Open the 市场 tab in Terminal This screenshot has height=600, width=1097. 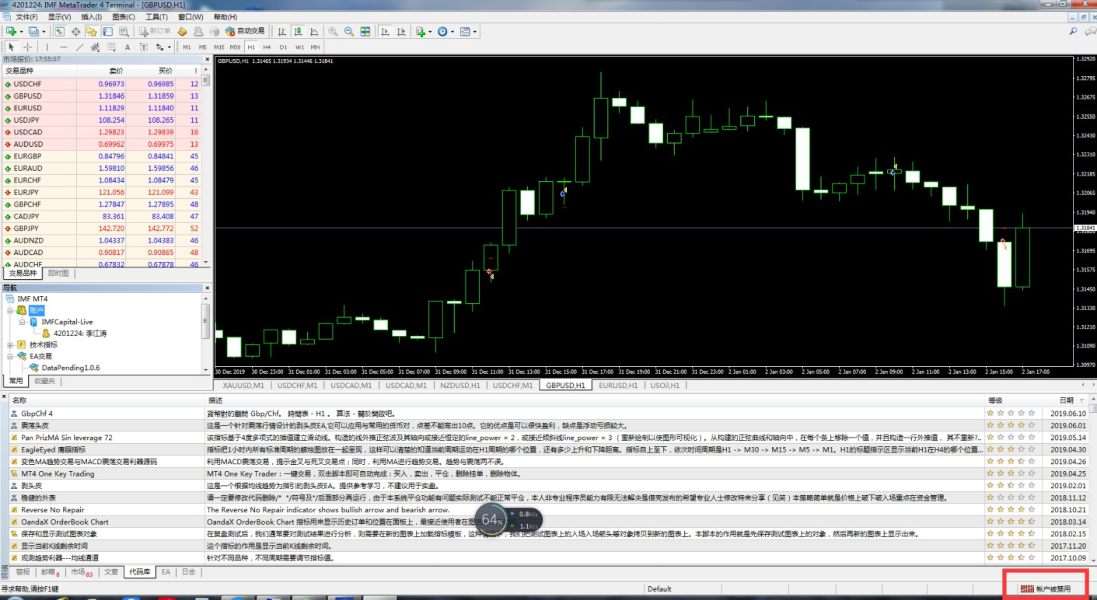pos(81,572)
